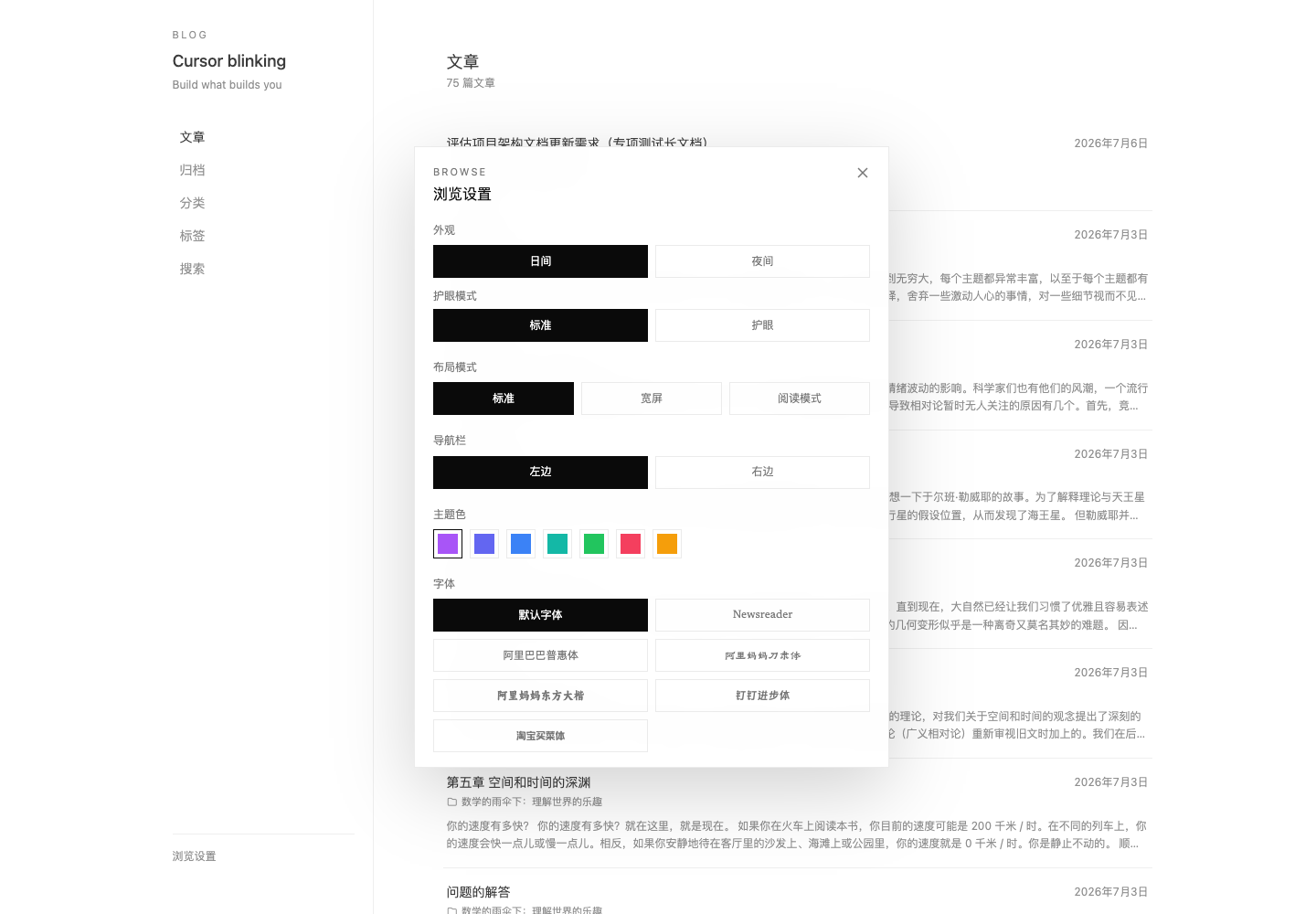
Task: Select 日间 appearance mode
Action: click(540, 261)
